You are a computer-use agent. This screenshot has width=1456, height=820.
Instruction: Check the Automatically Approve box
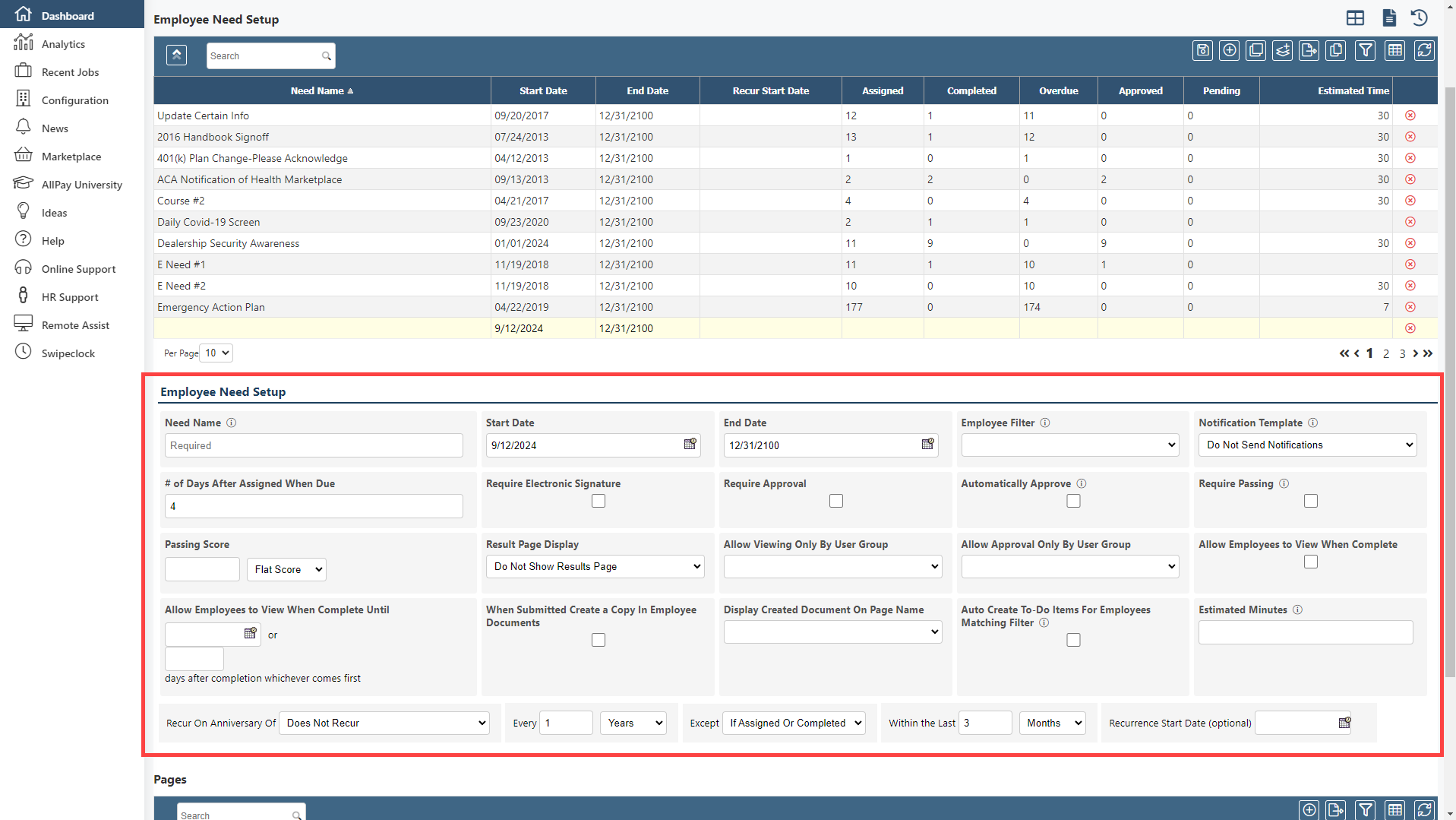pos(1073,501)
